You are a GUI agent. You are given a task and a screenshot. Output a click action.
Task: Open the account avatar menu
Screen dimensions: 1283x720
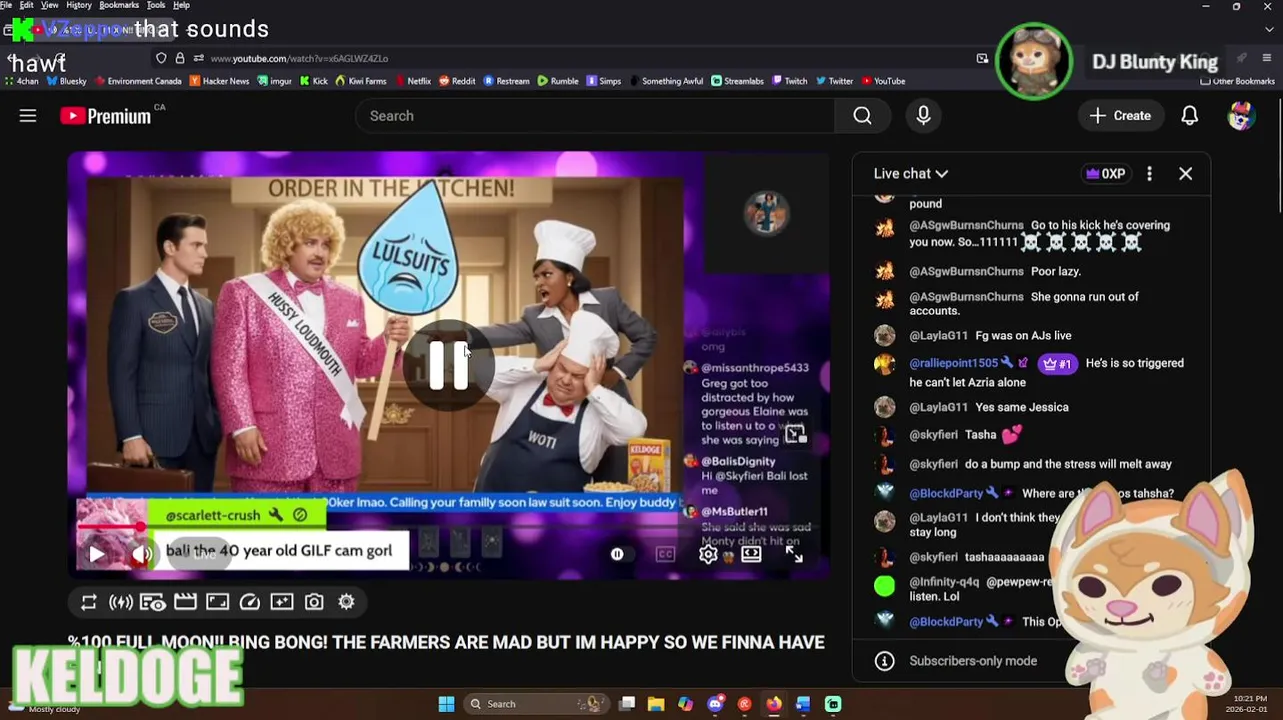(1241, 116)
